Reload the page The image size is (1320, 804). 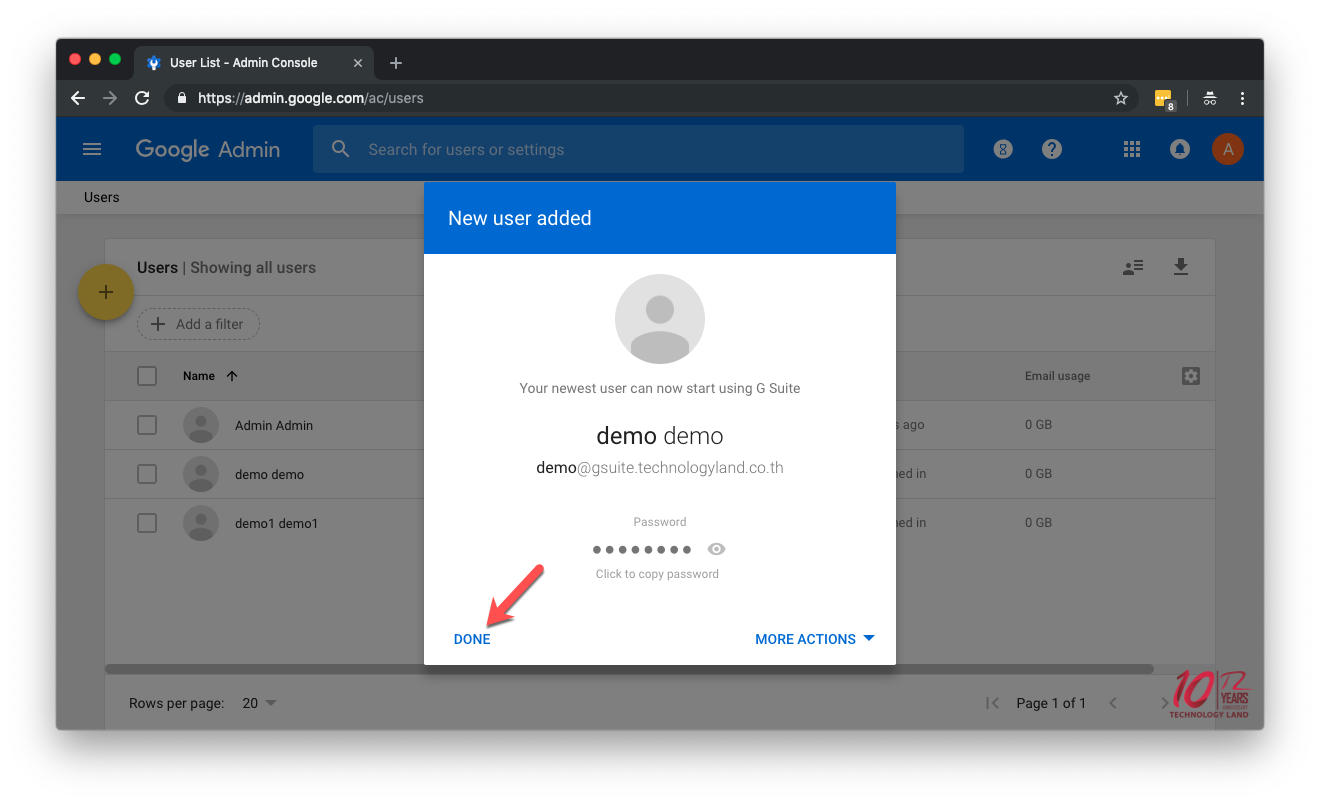142,98
